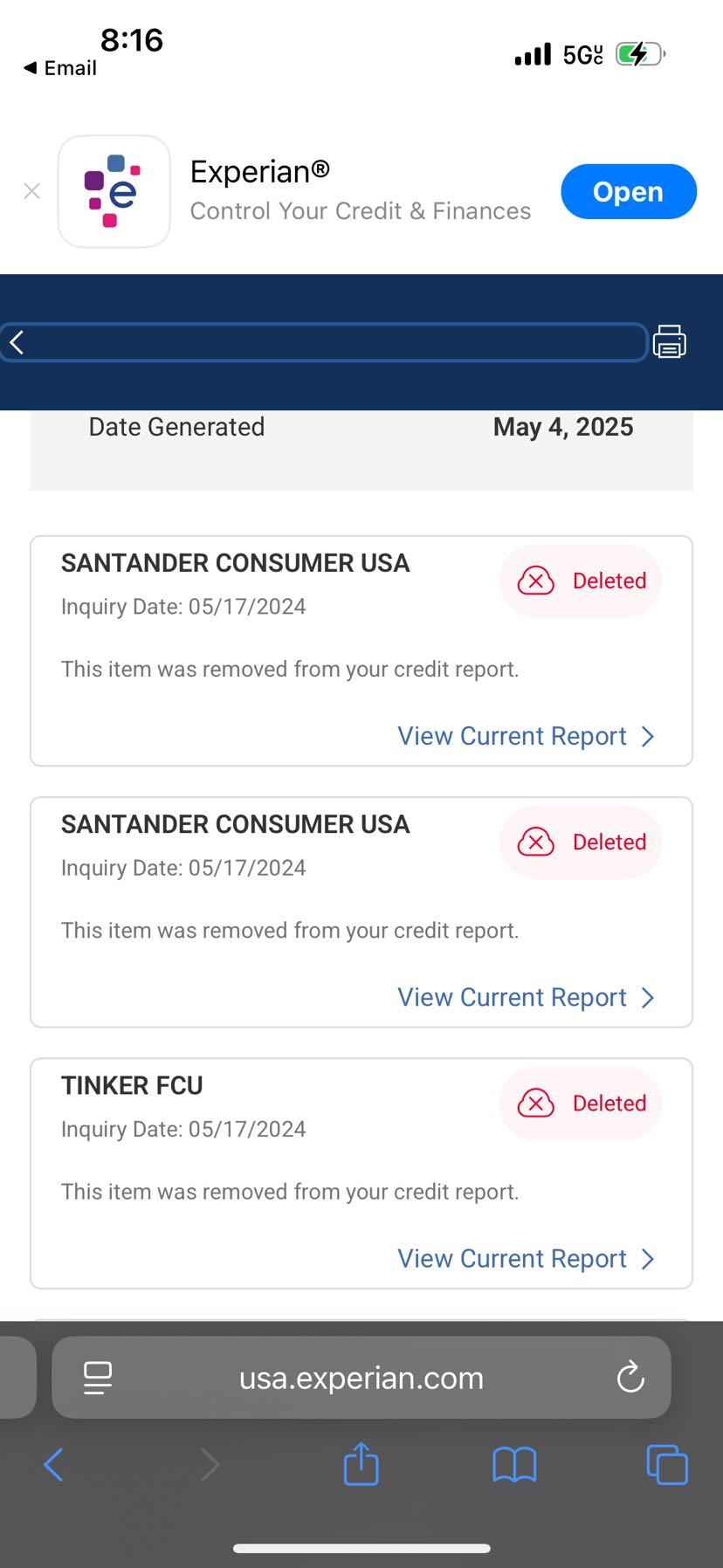
Task: Open Safari bookmarks
Action: point(514,1464)
